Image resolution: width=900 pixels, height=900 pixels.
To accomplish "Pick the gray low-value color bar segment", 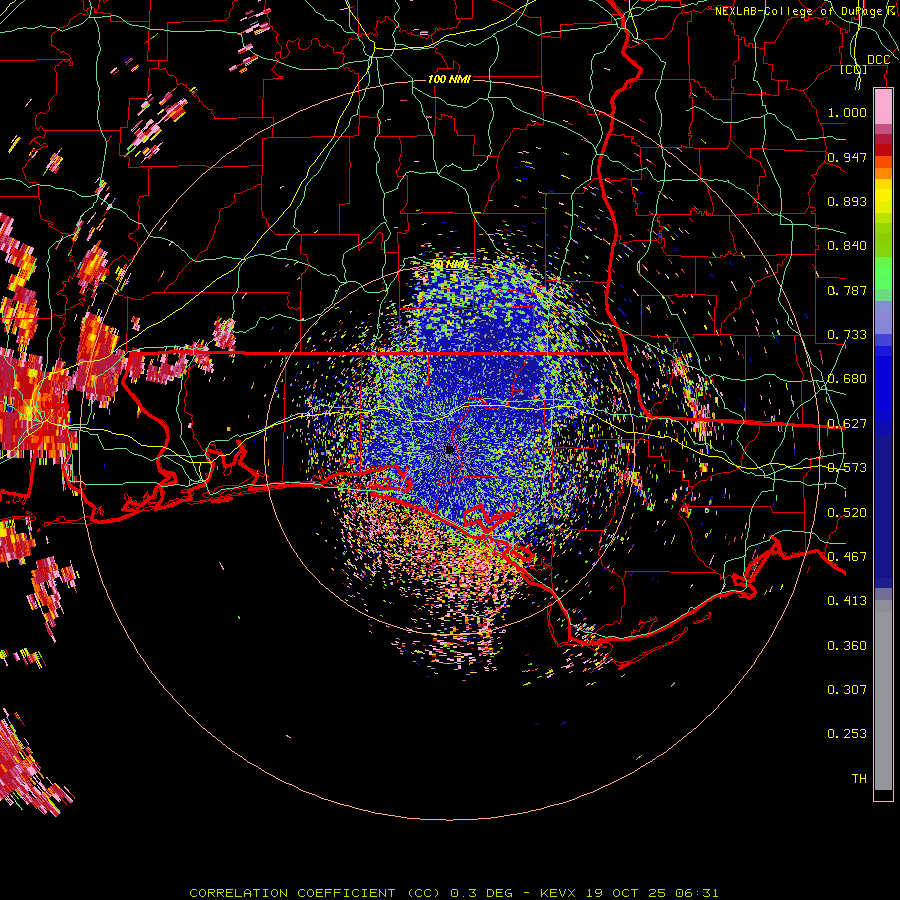I will [x=883, y=695].
